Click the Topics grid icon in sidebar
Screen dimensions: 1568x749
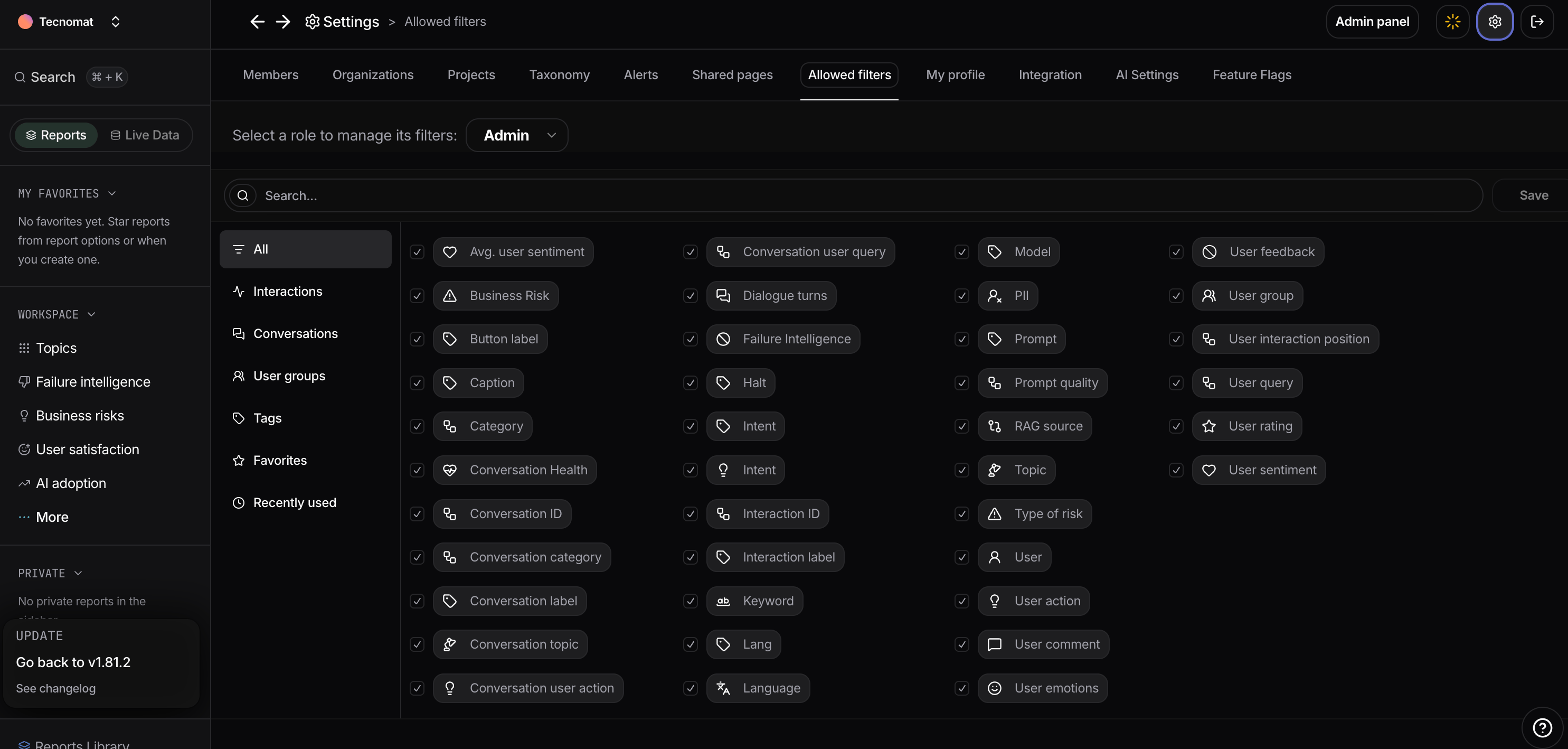pos(24,348)
